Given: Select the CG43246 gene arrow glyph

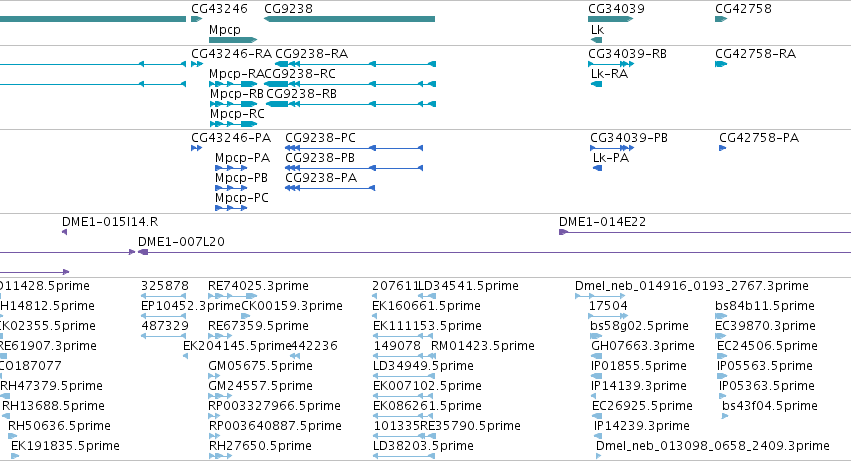Looking at the screenshot, I should click(196, 19).
